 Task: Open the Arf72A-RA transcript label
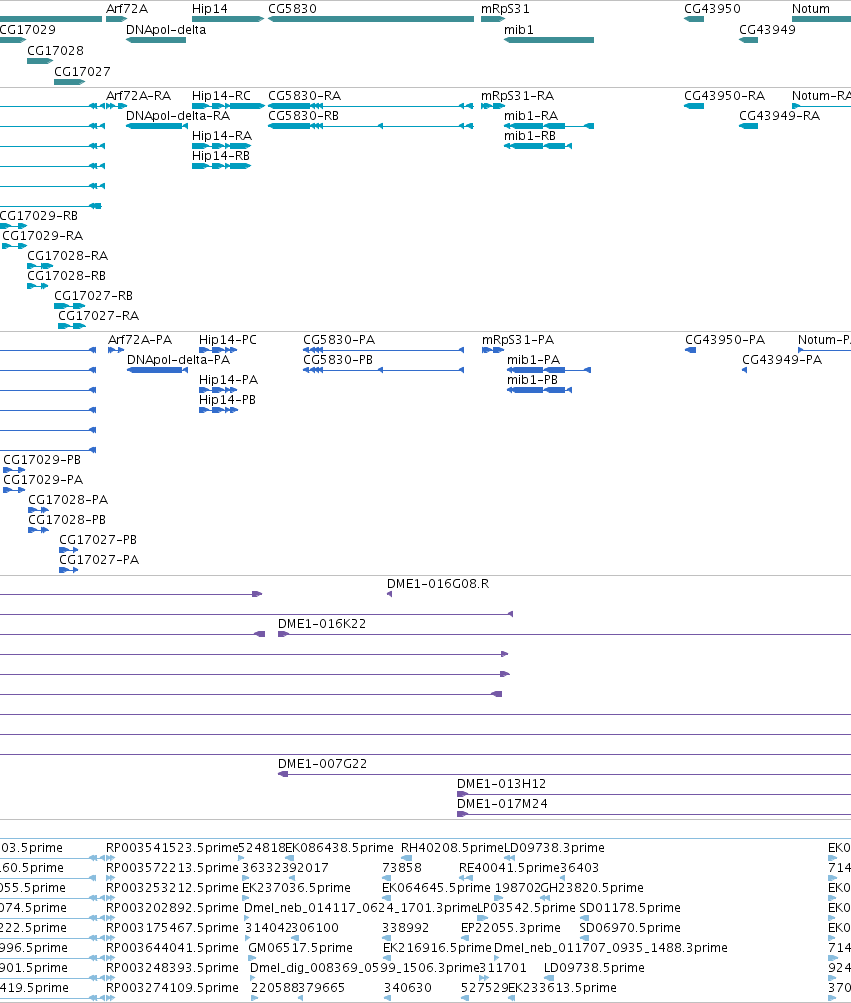(138, 96)
